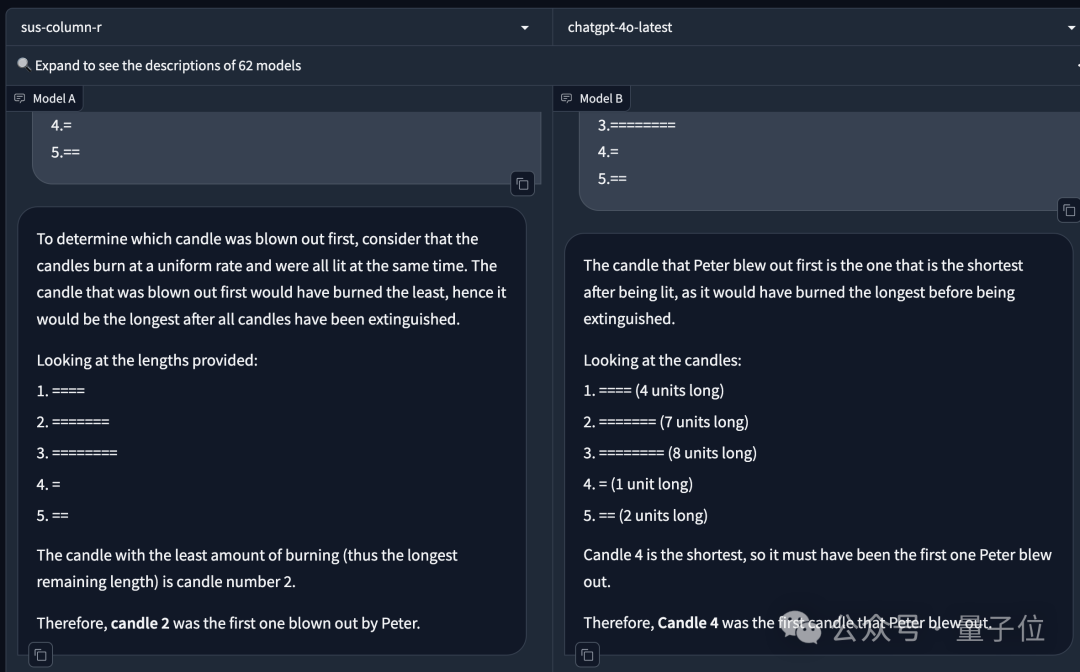
Task: Click the bold 'Candle 4' text
Action: 687,623
